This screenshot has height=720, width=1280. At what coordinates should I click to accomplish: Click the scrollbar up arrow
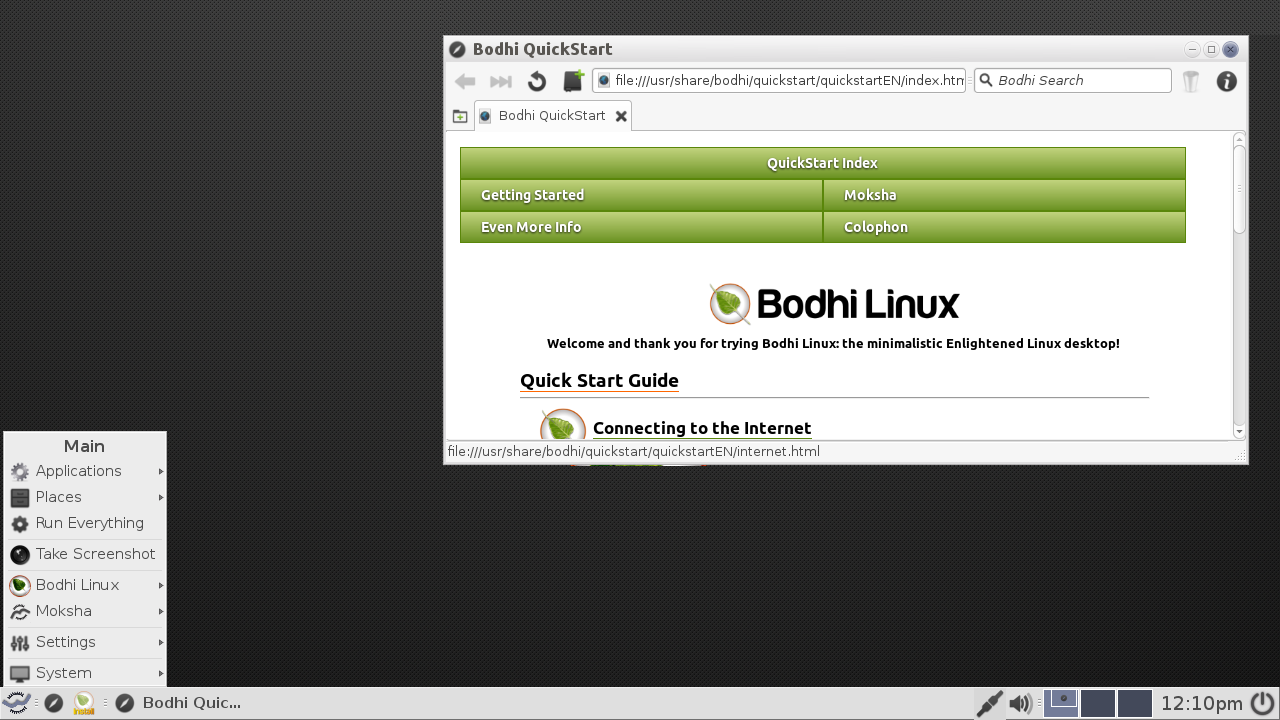(x=1240, y=138)
